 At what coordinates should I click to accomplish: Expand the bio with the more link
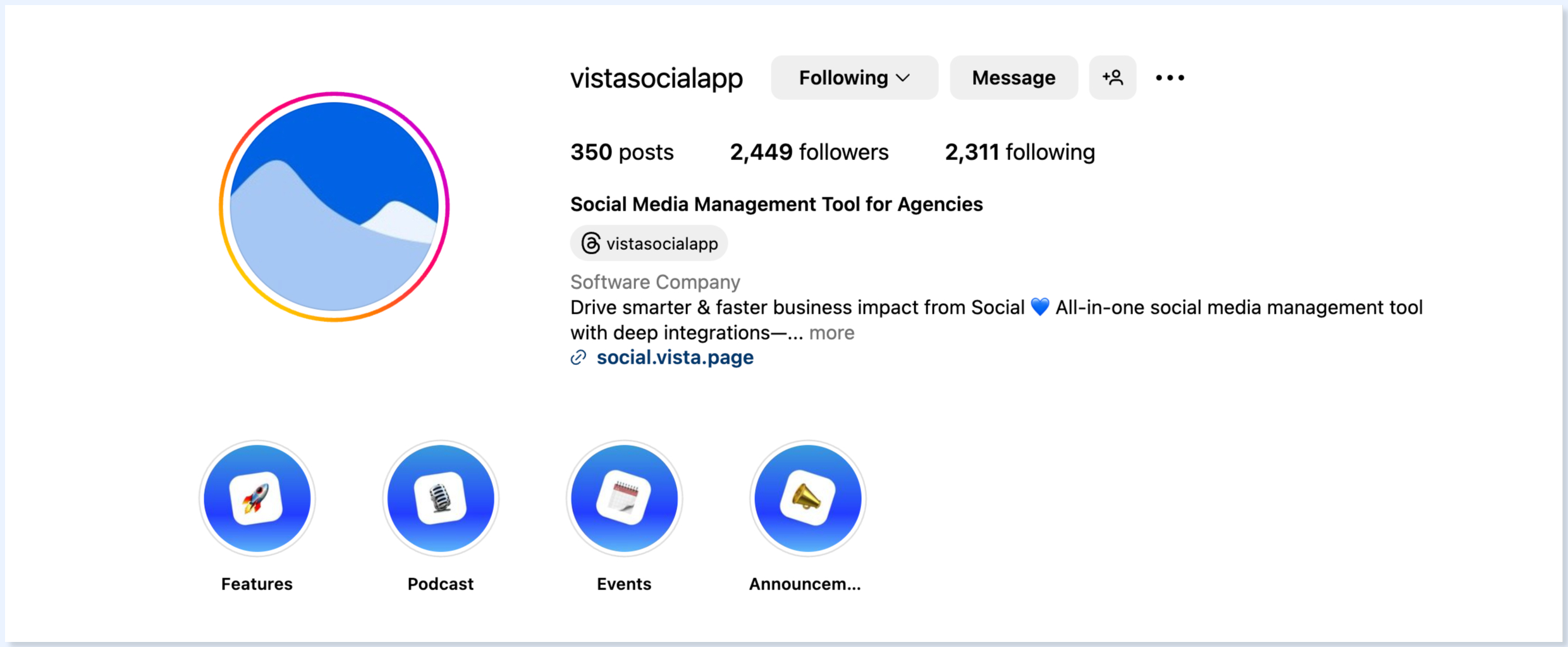pyautogui.click(x=831, y=333)
